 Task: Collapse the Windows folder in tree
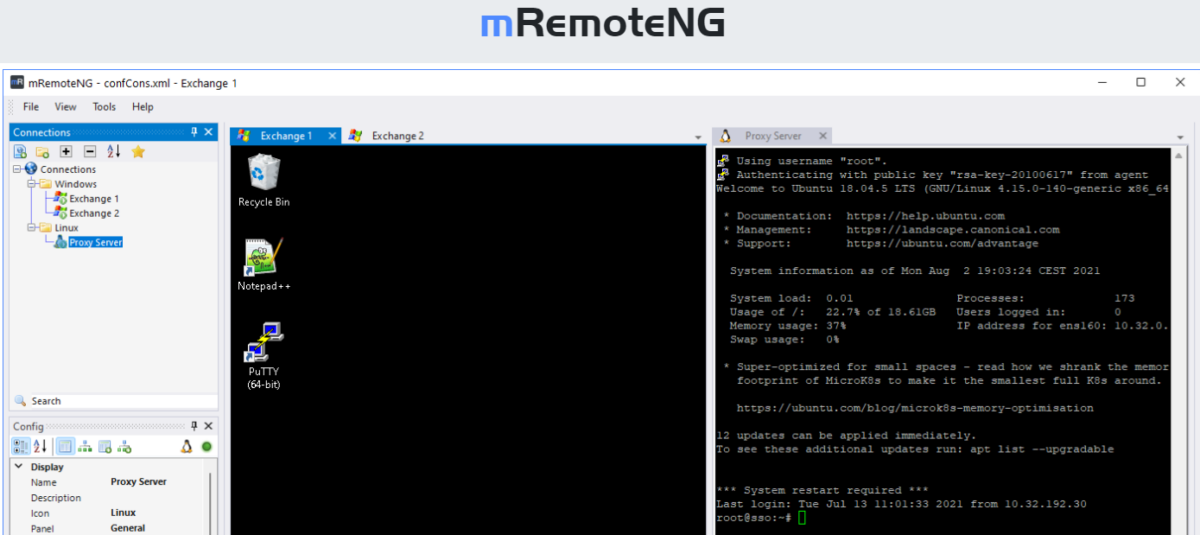click(31, 184)
